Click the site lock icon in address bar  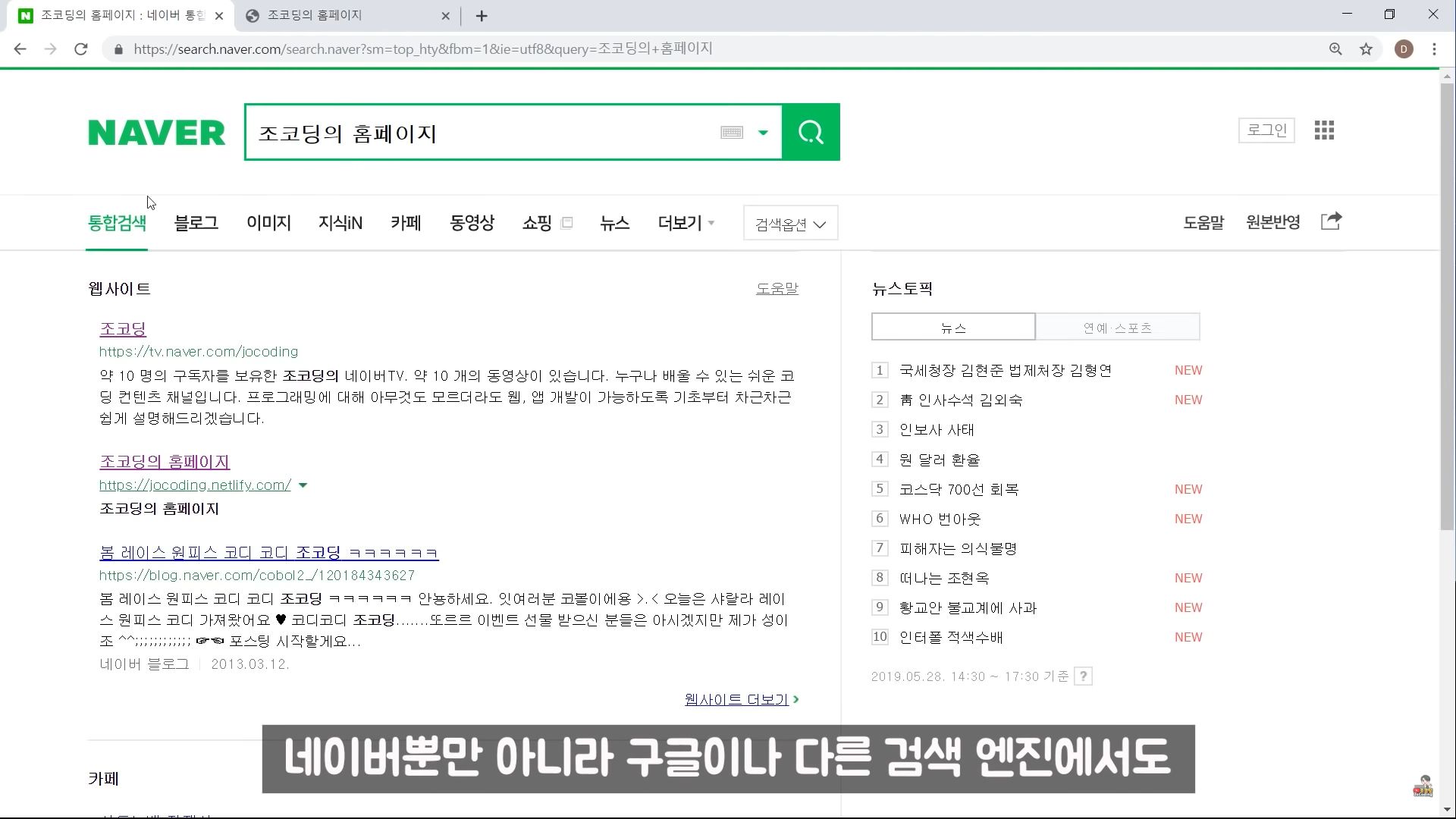point(118,49)
